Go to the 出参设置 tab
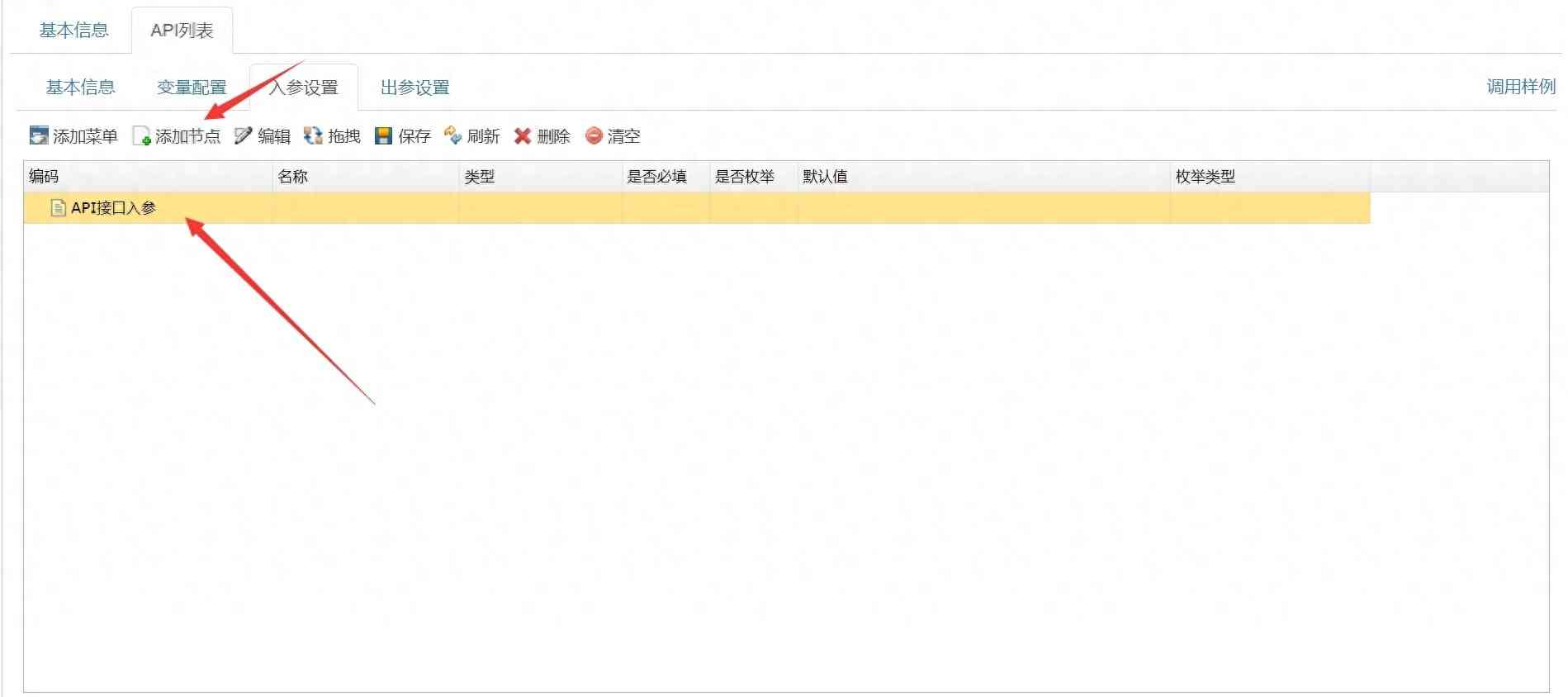The height and width of the screenshot is (697, 1568). [x=415, y=87]
